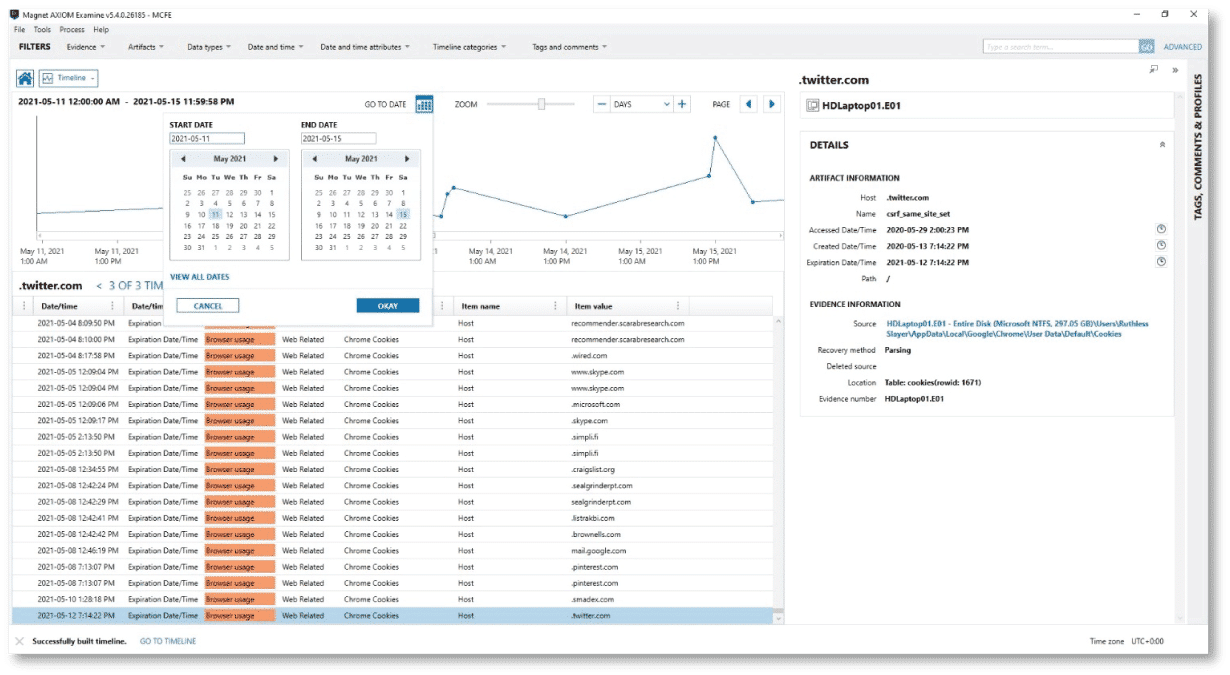Click the Timeline view icon

tap(47, 77)
